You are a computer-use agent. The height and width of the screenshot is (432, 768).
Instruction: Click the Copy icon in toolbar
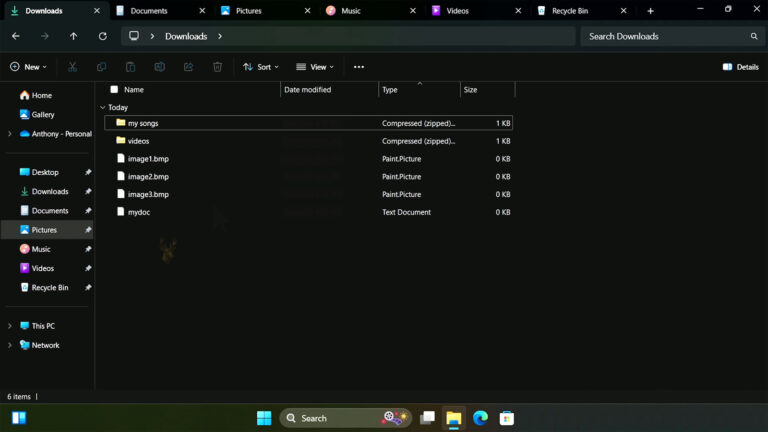[x=101, y=67]
